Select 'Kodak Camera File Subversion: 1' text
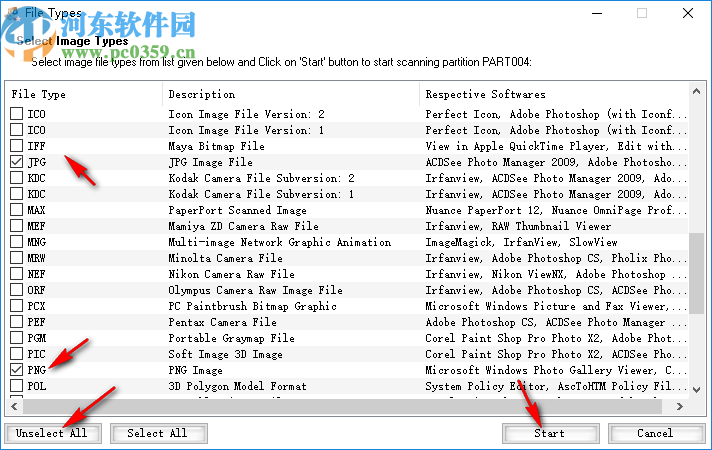Screen dimensions: 712x450 (x=262, y=194)
